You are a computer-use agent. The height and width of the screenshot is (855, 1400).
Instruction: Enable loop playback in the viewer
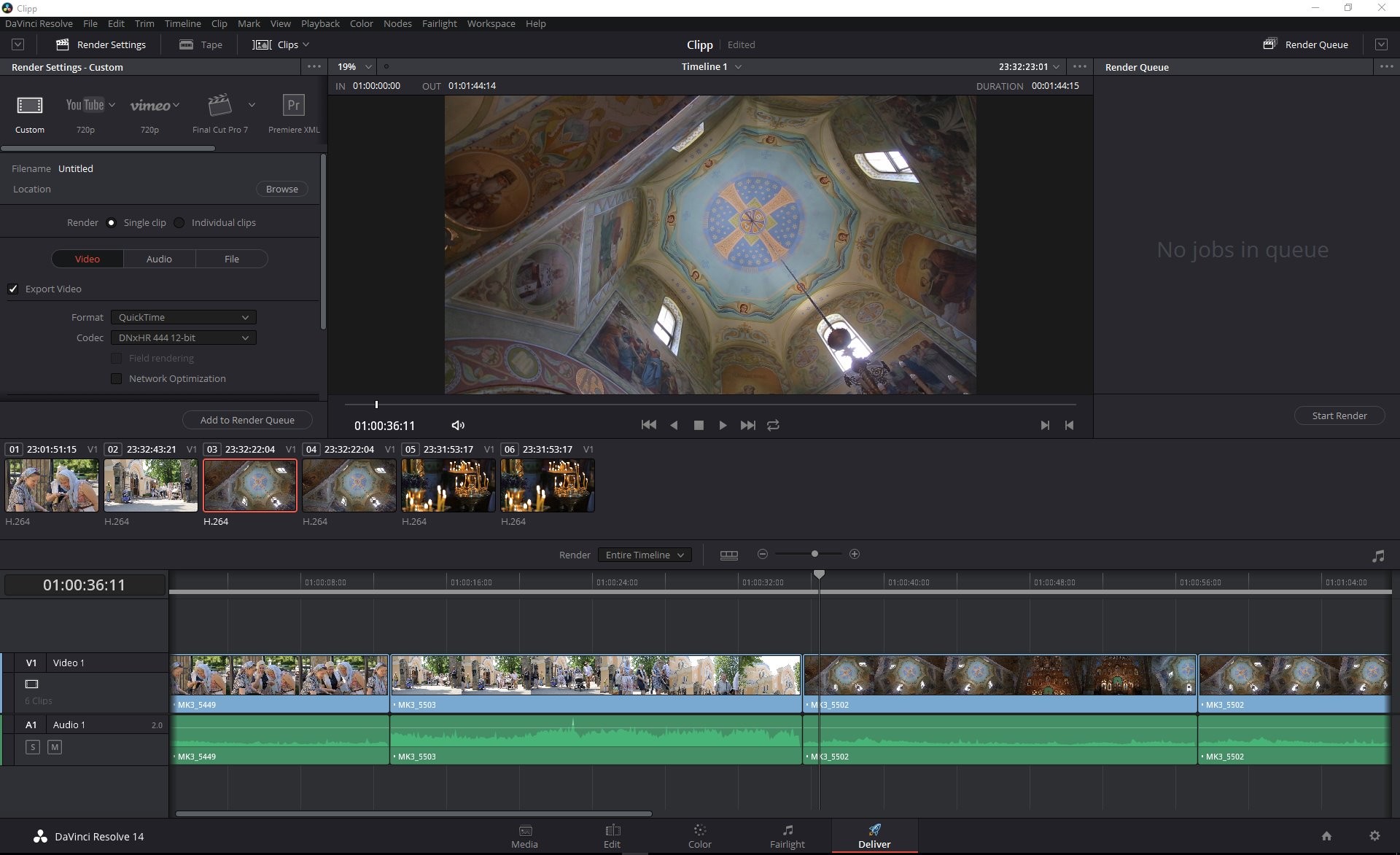pos(773,425)
